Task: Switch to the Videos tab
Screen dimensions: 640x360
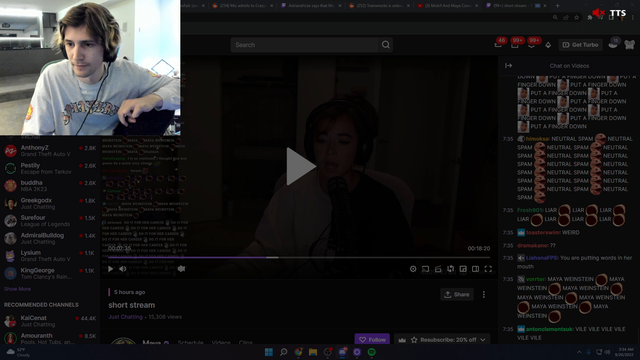Action: pos(221,342)
